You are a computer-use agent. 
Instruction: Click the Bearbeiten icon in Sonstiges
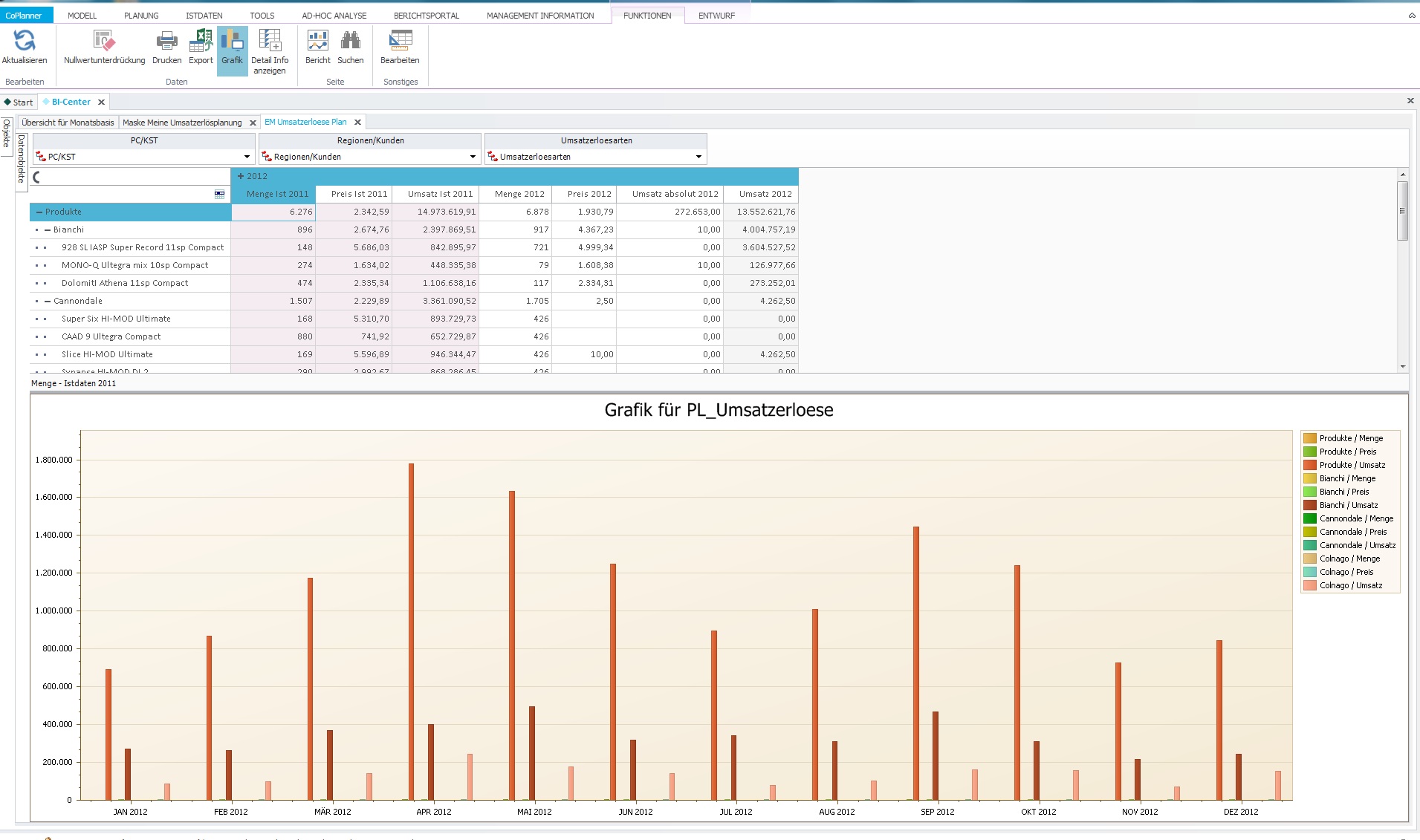coord(400,41)
